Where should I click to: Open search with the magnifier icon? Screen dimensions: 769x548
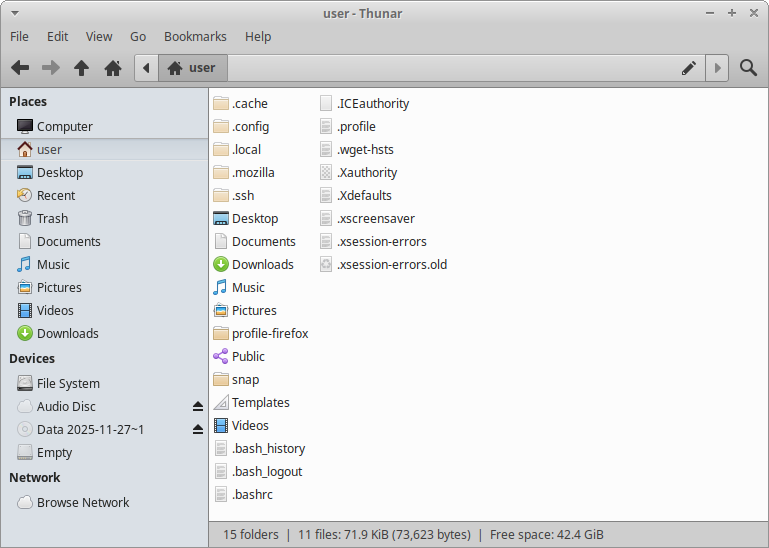pyautogui.click(x=748, y=68)
